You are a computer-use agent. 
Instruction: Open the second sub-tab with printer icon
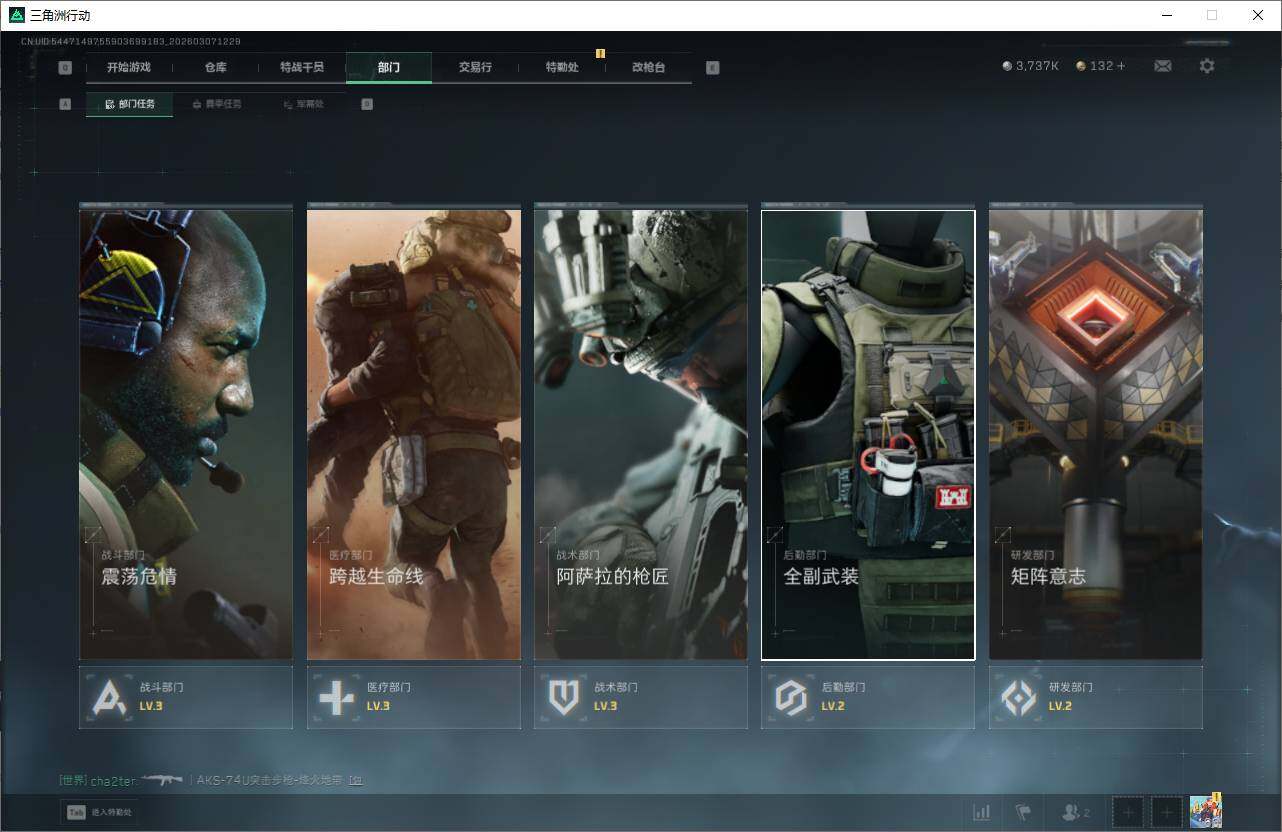pyautogui.click(x=216, y=104)
